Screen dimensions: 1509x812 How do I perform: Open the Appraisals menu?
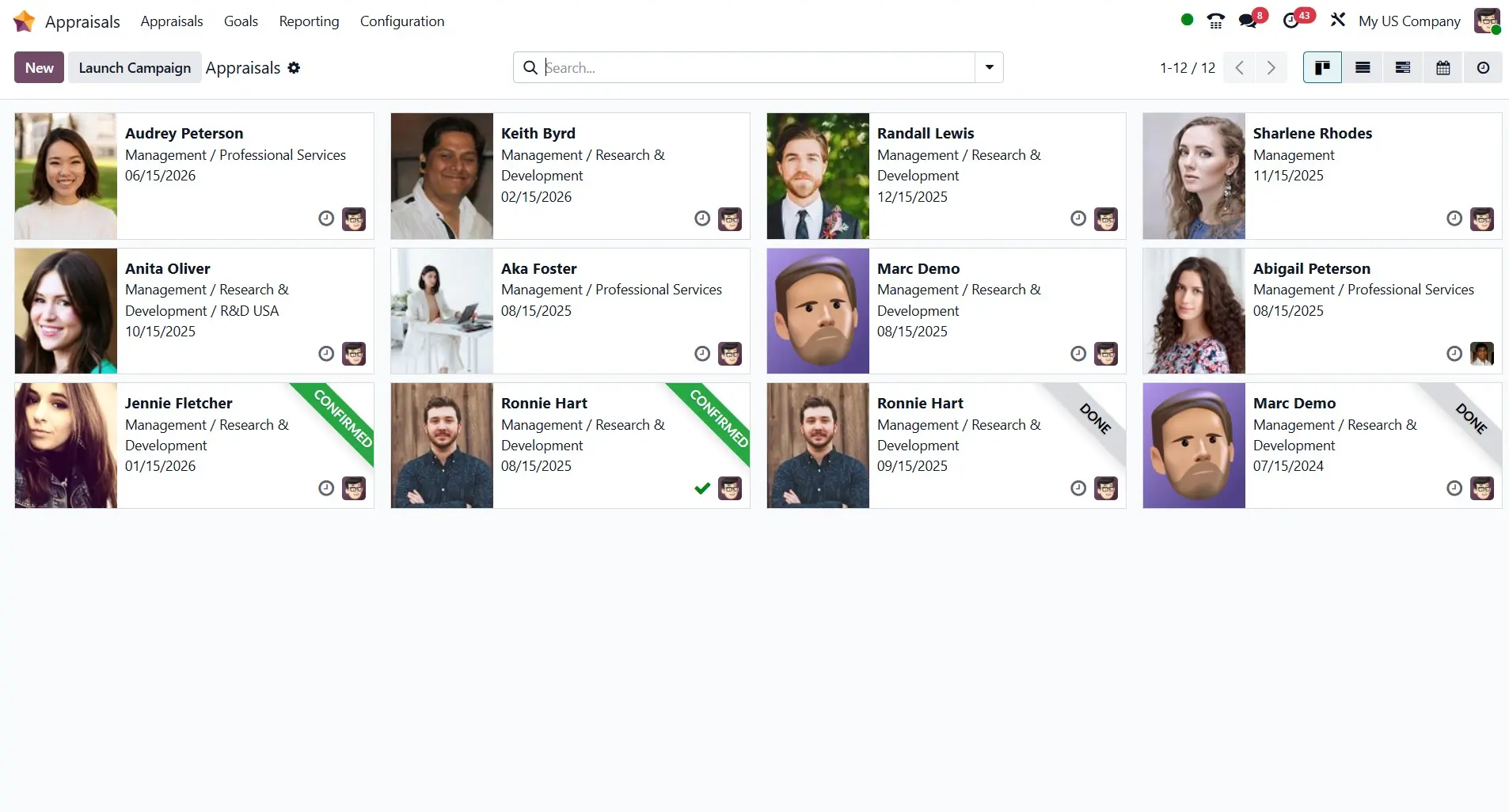pos(172,21)
